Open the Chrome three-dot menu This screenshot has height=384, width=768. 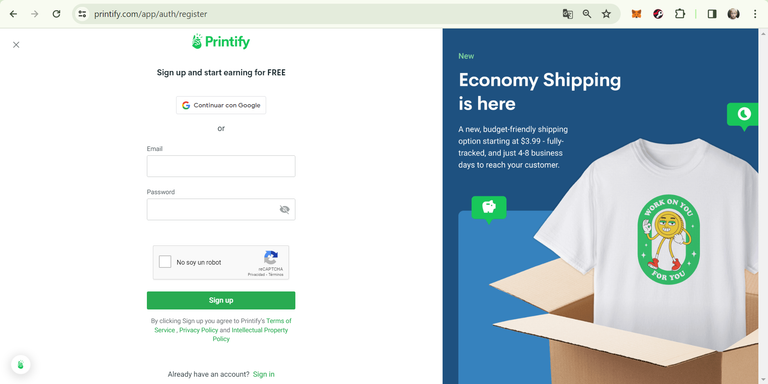(x=755, y=14)
